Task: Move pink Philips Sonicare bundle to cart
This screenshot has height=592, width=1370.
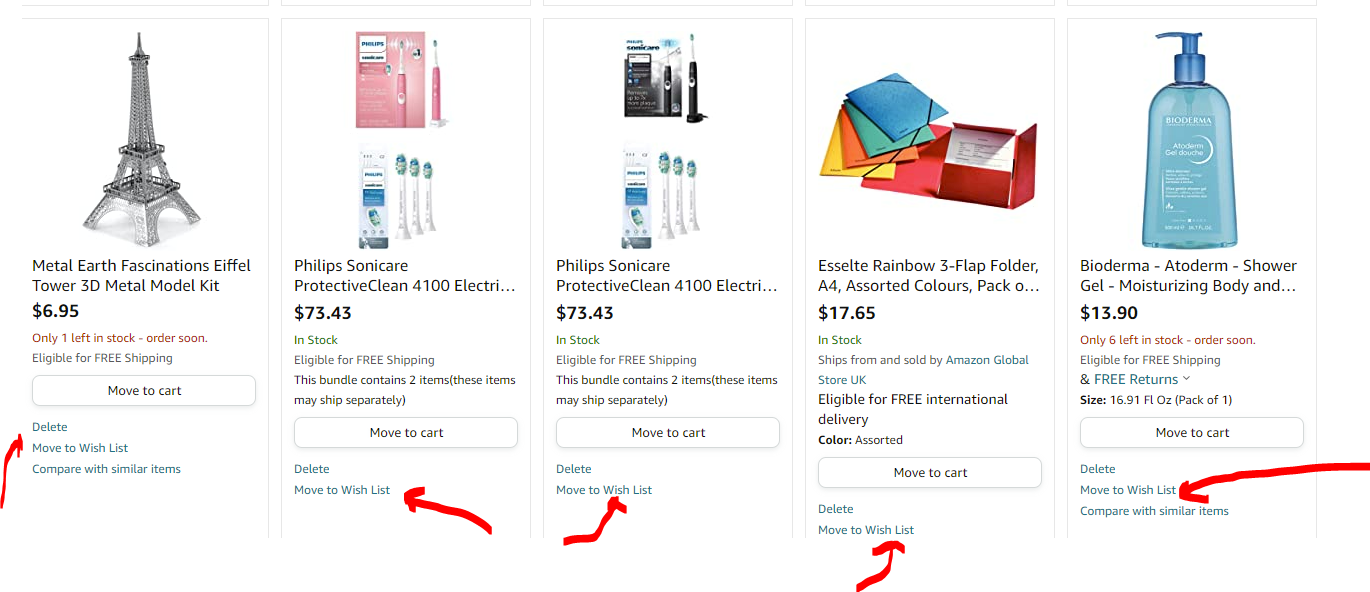Action: click(x=406, y=433)
